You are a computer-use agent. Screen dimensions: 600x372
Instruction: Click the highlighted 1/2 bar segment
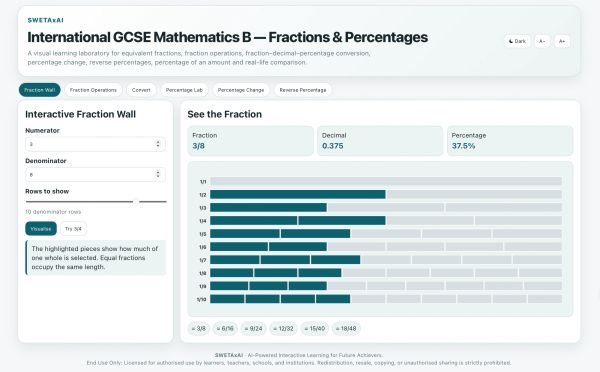298,194
